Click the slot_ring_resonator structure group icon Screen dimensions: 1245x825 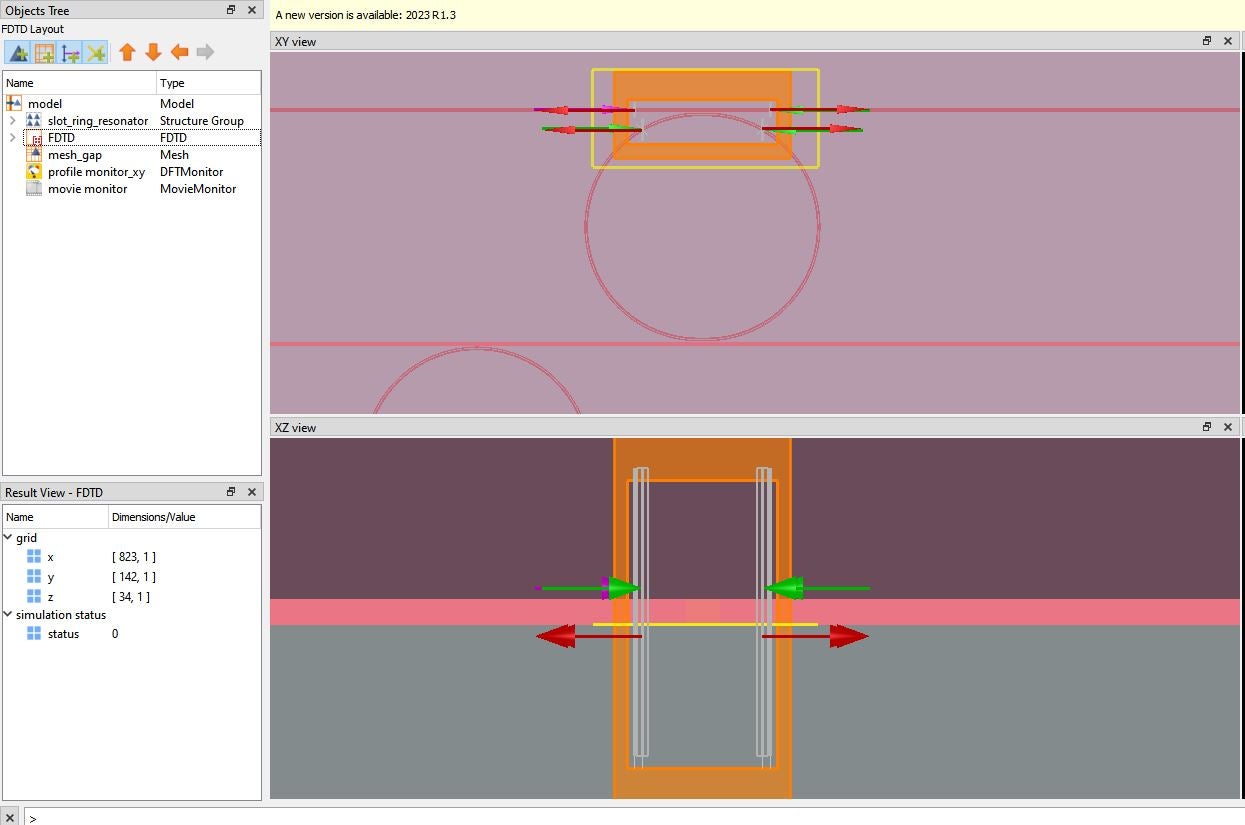pos(34,120)
